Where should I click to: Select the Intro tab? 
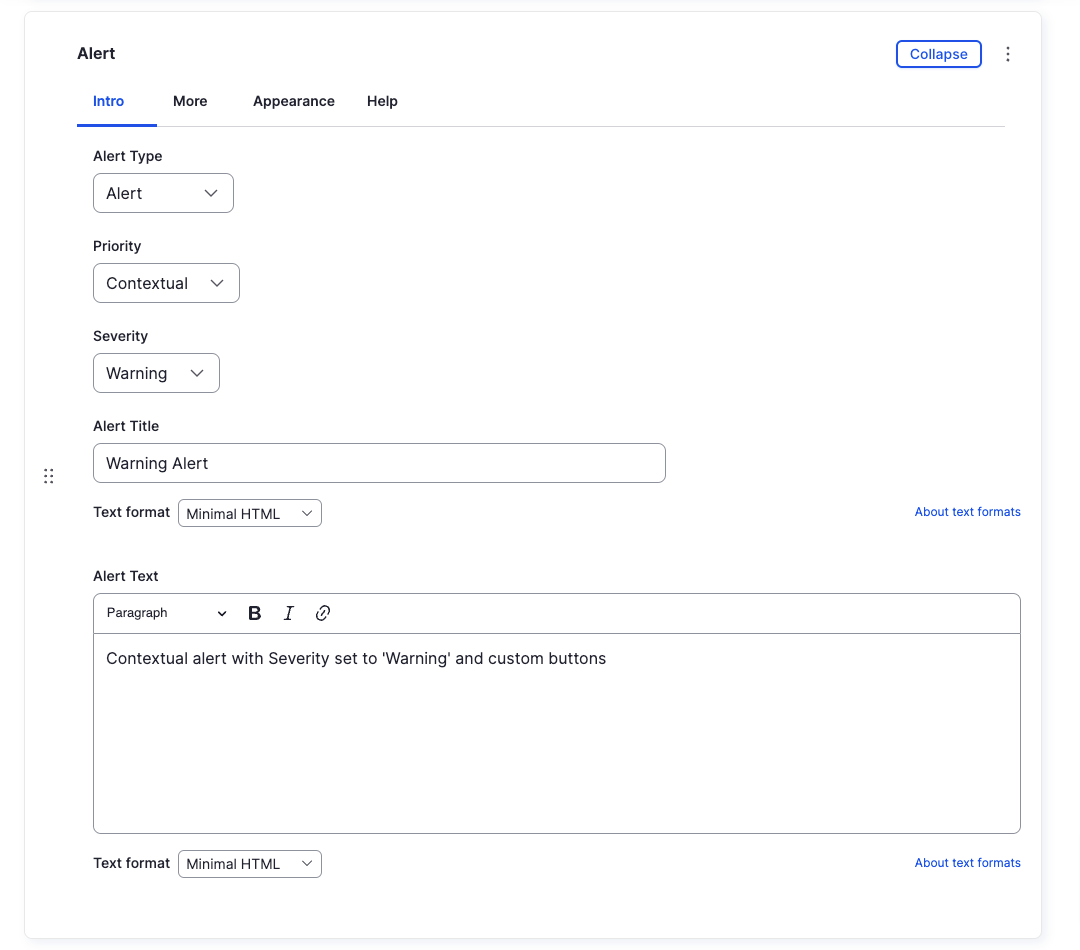(x=108, y=101)
